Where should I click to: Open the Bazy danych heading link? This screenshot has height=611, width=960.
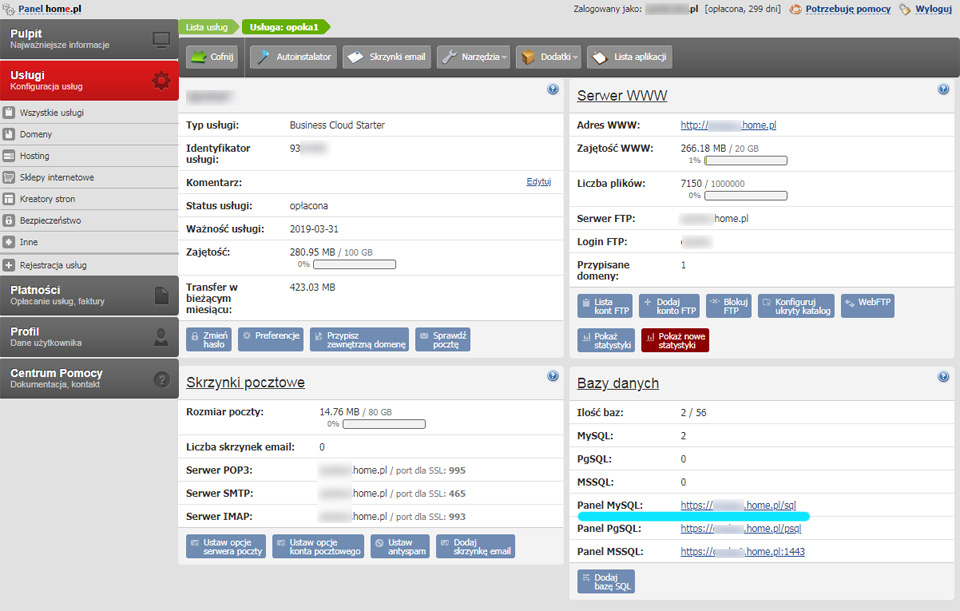click(618, 383)
